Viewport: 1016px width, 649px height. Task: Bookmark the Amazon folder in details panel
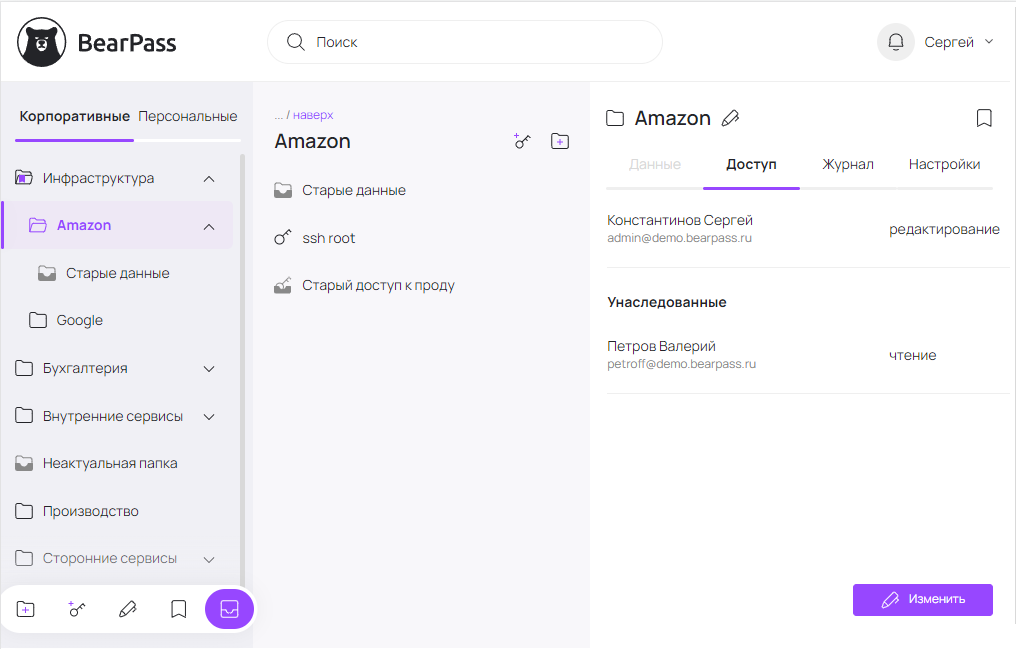coord(984,118)
